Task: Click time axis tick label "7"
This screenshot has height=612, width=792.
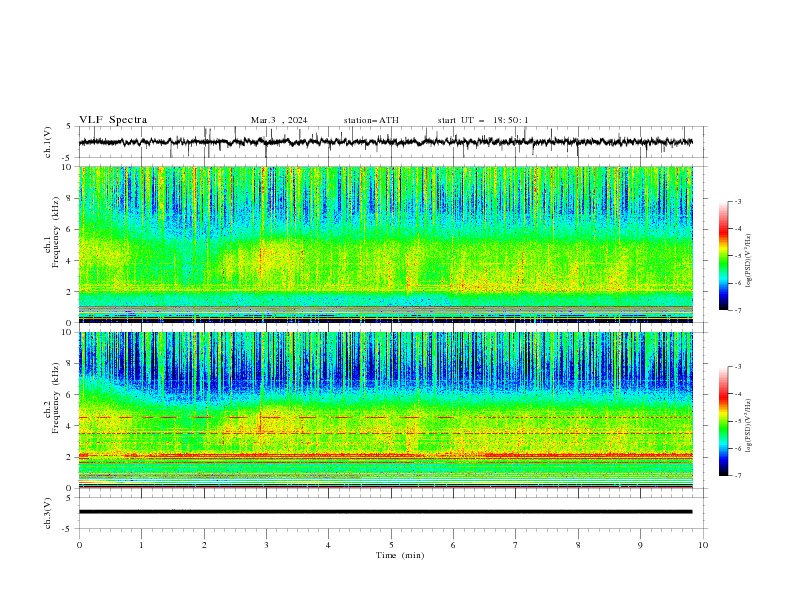Action: click(x=516, y=545)
